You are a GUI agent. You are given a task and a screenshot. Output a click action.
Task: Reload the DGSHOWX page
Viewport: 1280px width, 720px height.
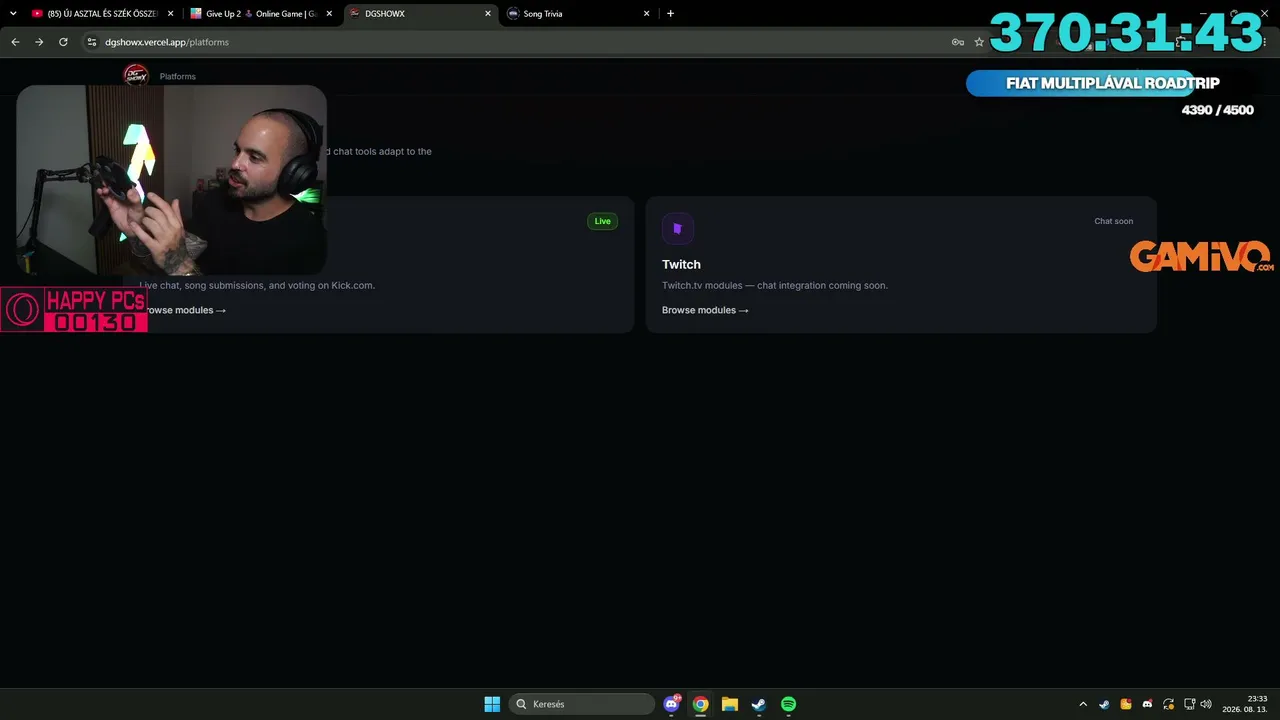(x=63, y=42)
